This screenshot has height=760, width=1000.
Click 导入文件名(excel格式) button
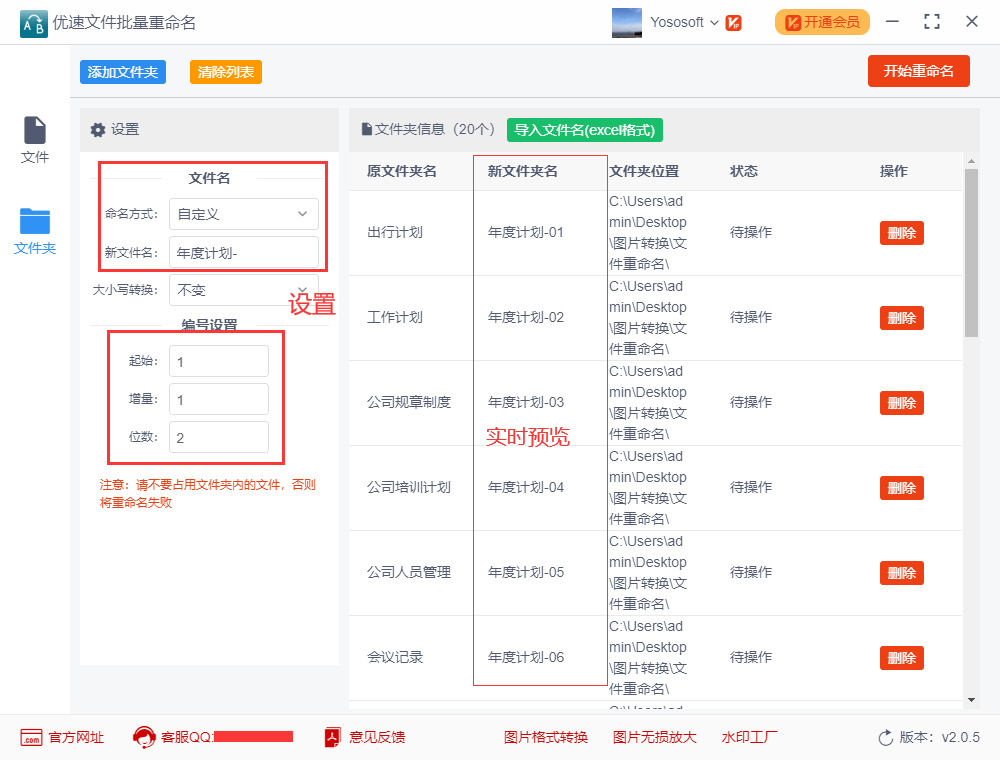tap(585, 130)
